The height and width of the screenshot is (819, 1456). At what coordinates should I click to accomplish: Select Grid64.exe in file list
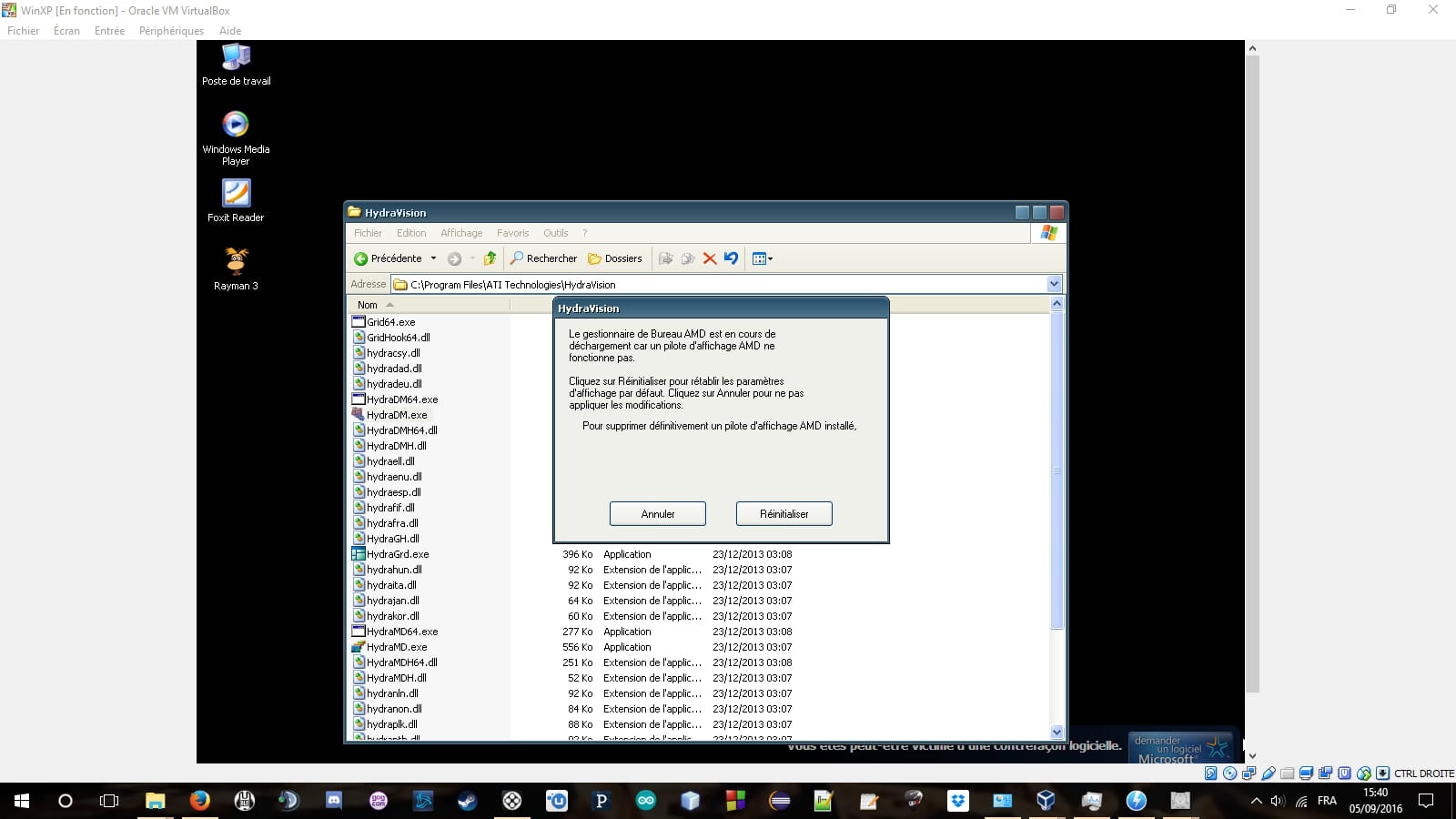point(384,322)
